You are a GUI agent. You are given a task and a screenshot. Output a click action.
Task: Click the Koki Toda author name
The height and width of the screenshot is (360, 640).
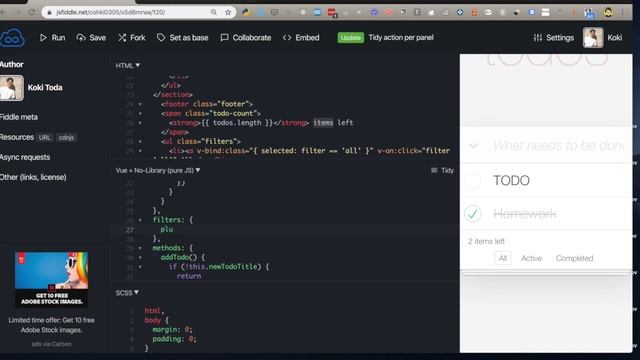pyautogui.click(x=45, y=87)
